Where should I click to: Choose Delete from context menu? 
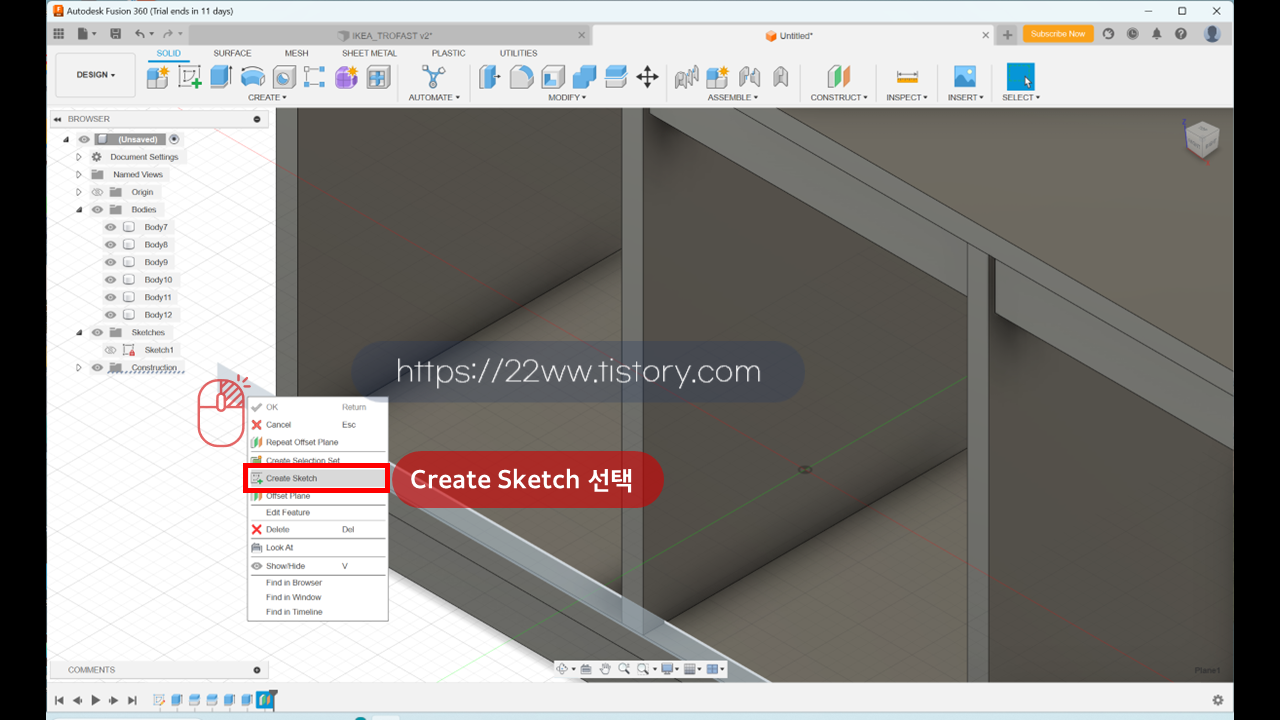point(317,530)
